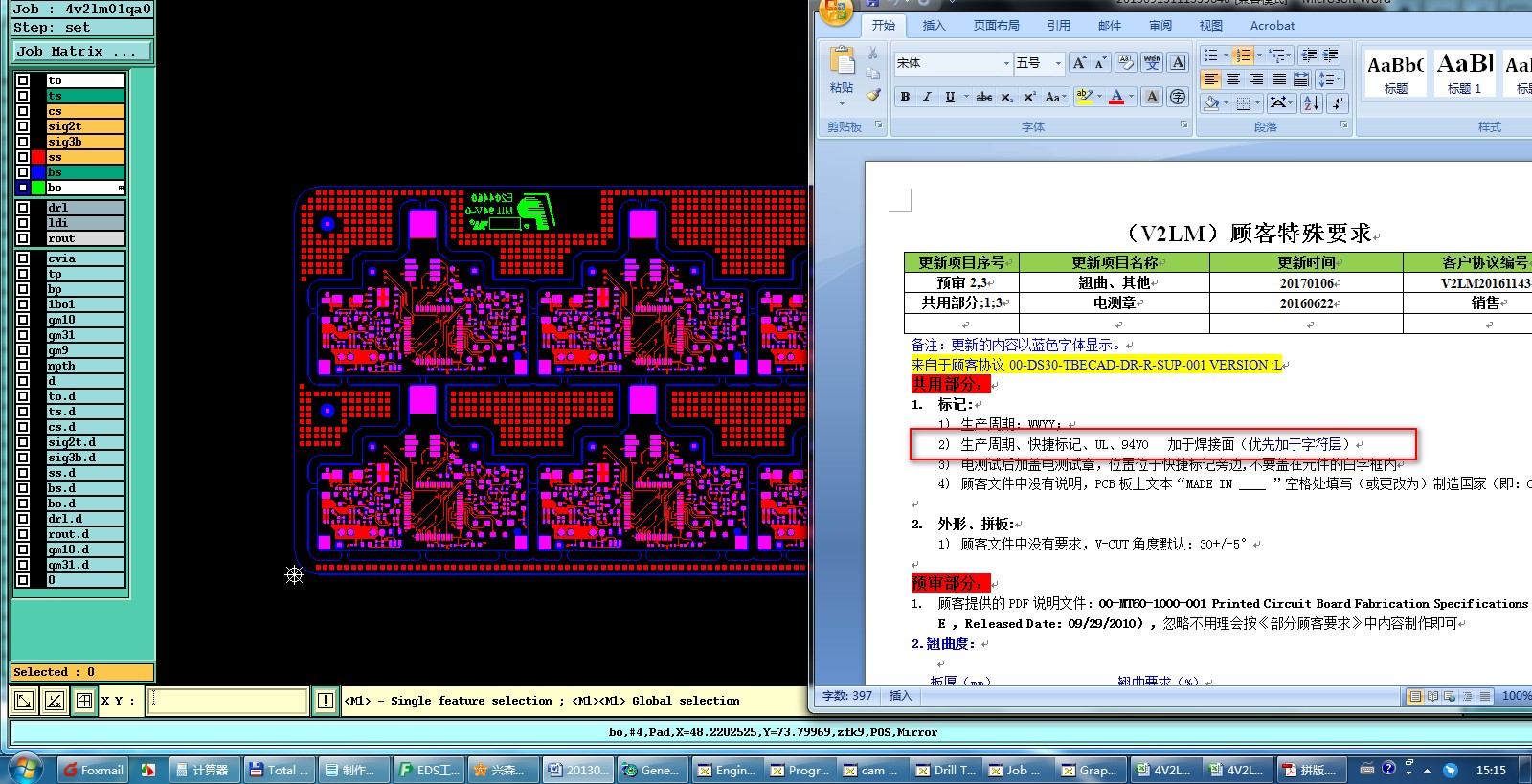Click the enclosed character 字 icon
The image size is (1532, 784).
[x=1178, y=97]
